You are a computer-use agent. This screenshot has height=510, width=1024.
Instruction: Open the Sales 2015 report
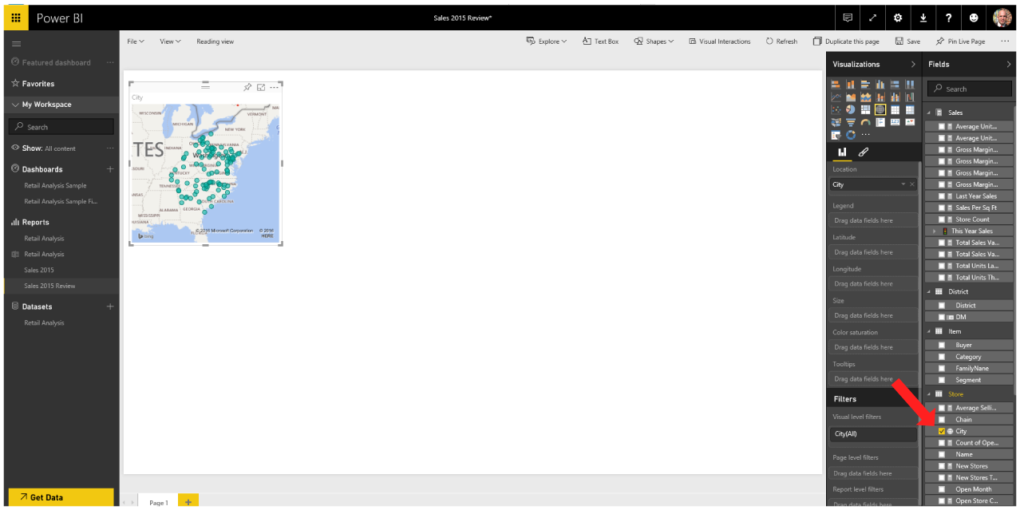tap(39, 270)
